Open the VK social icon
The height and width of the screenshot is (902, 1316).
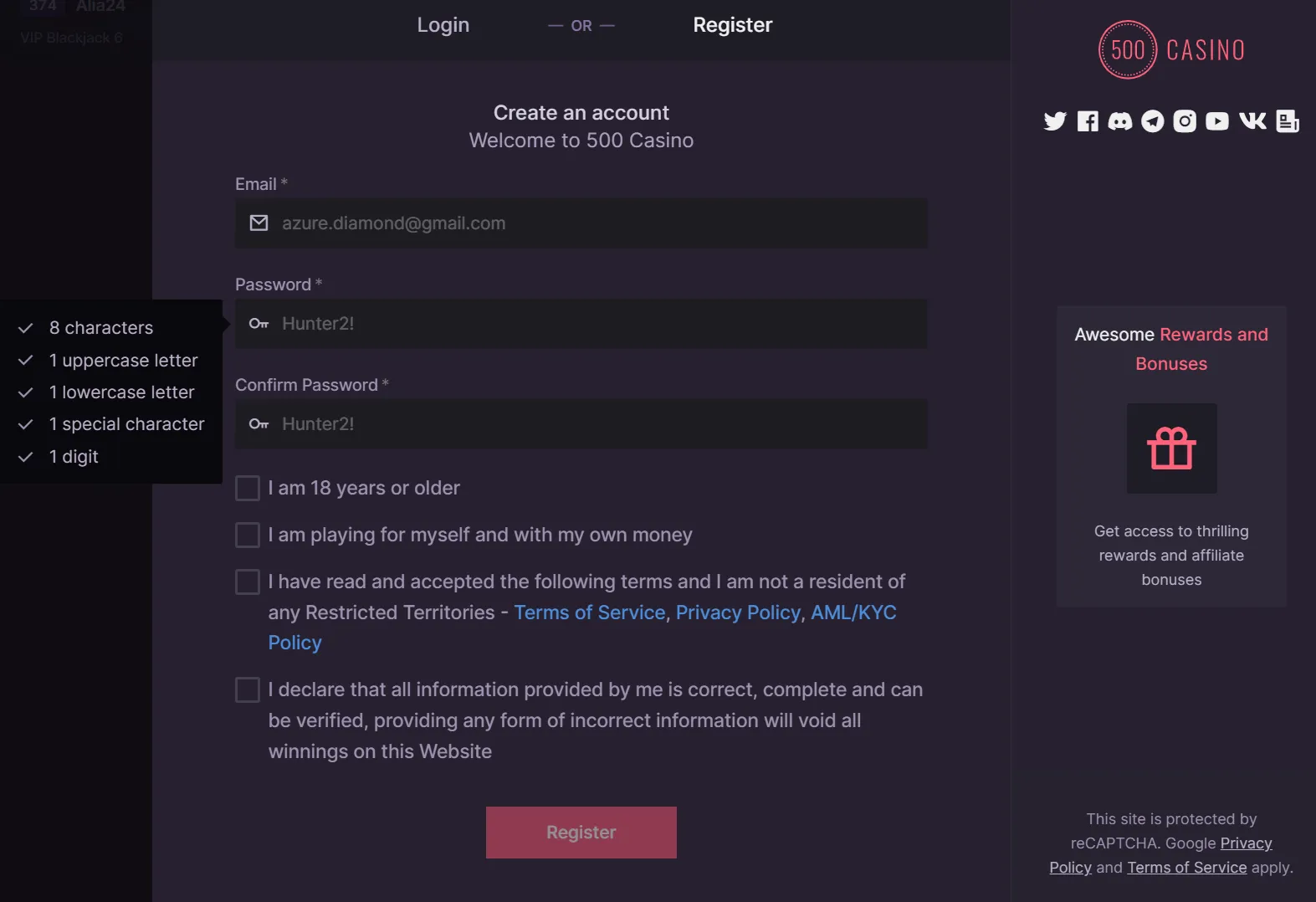tap(1252, 121)
